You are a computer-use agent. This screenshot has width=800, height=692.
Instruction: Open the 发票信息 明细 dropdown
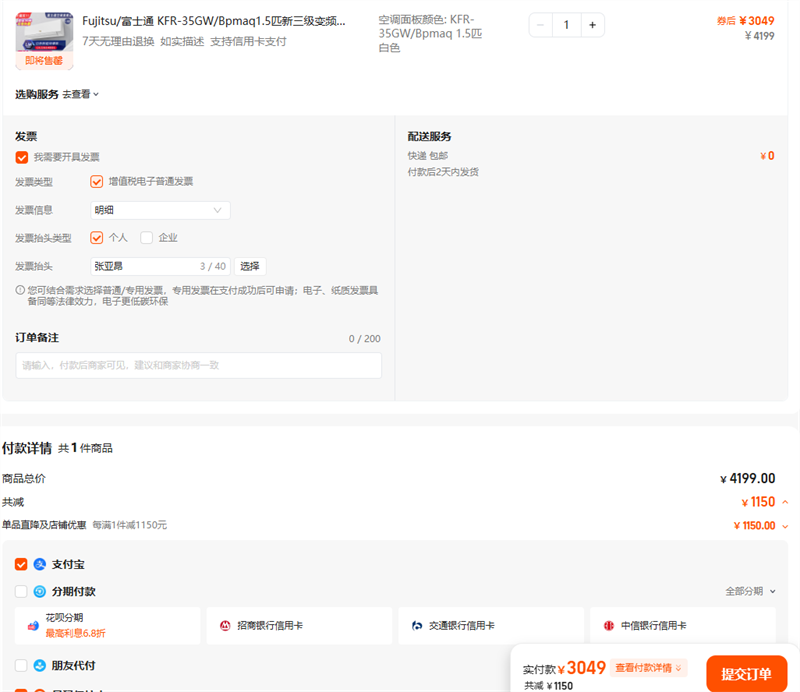tap(160, 210)
